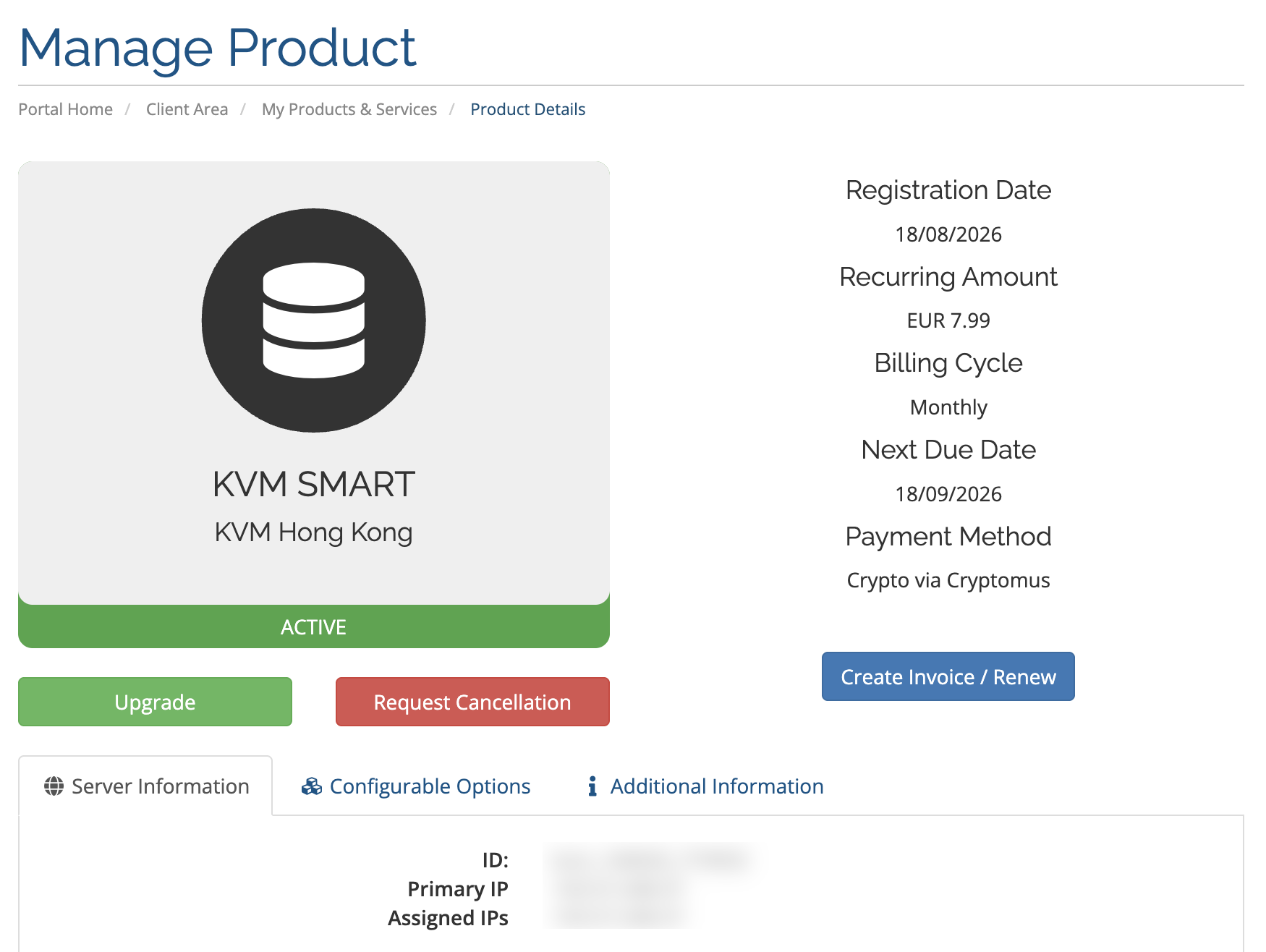Image resolution: width=1266 pixels, height=952 pixels.
Task: Click the KVM SMART product name
Action: click(314, 484)
